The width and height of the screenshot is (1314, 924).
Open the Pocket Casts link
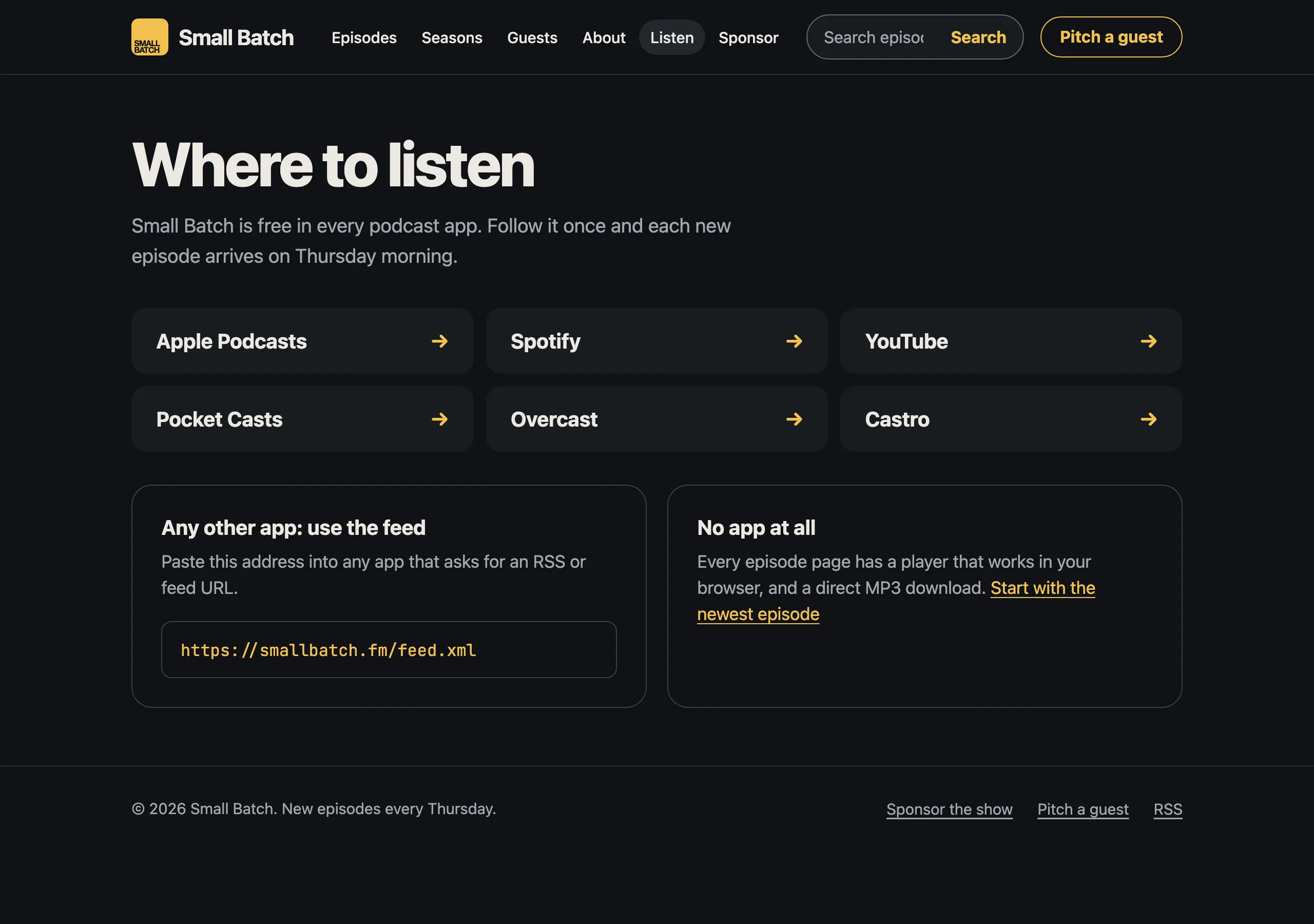(302, 419)
